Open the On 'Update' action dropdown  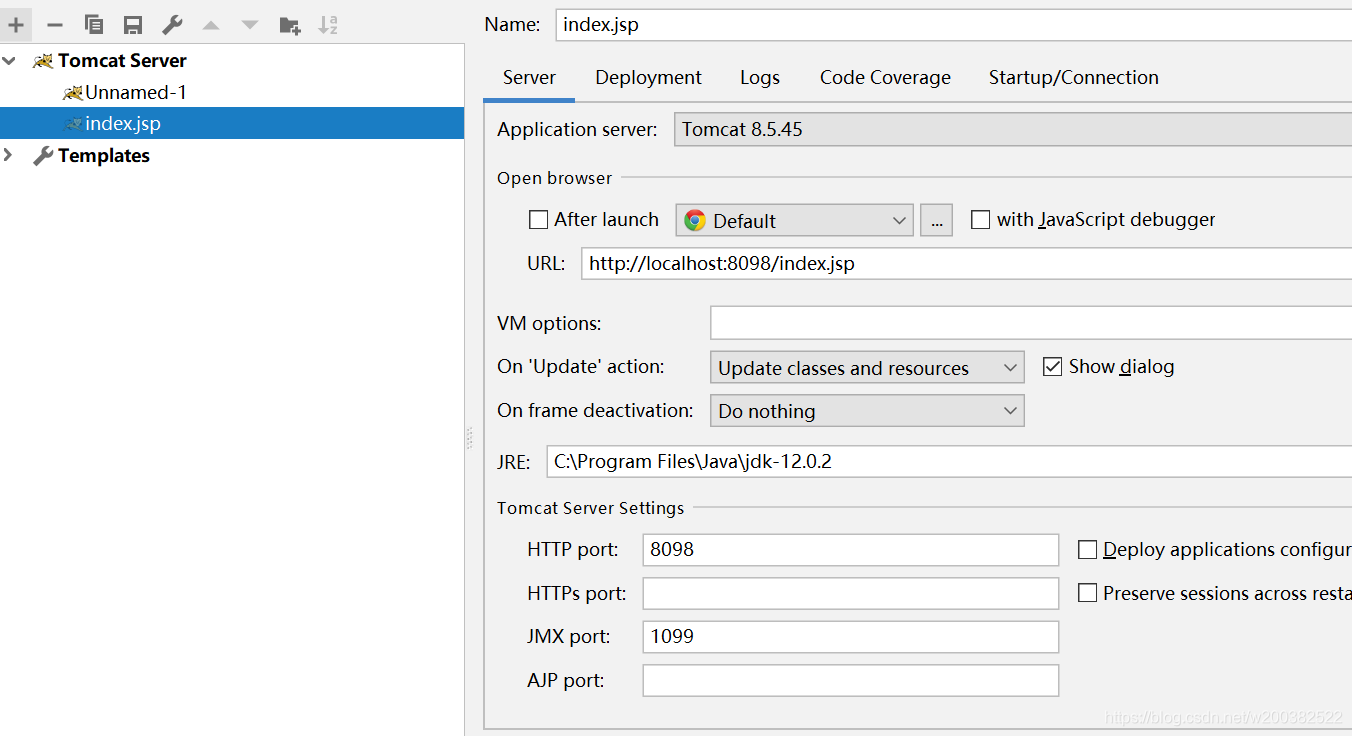(x=867, y=367)
